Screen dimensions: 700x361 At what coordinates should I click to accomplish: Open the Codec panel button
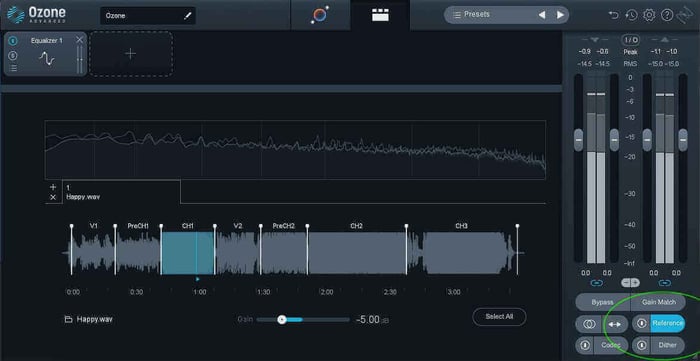[x=611, y=345]
